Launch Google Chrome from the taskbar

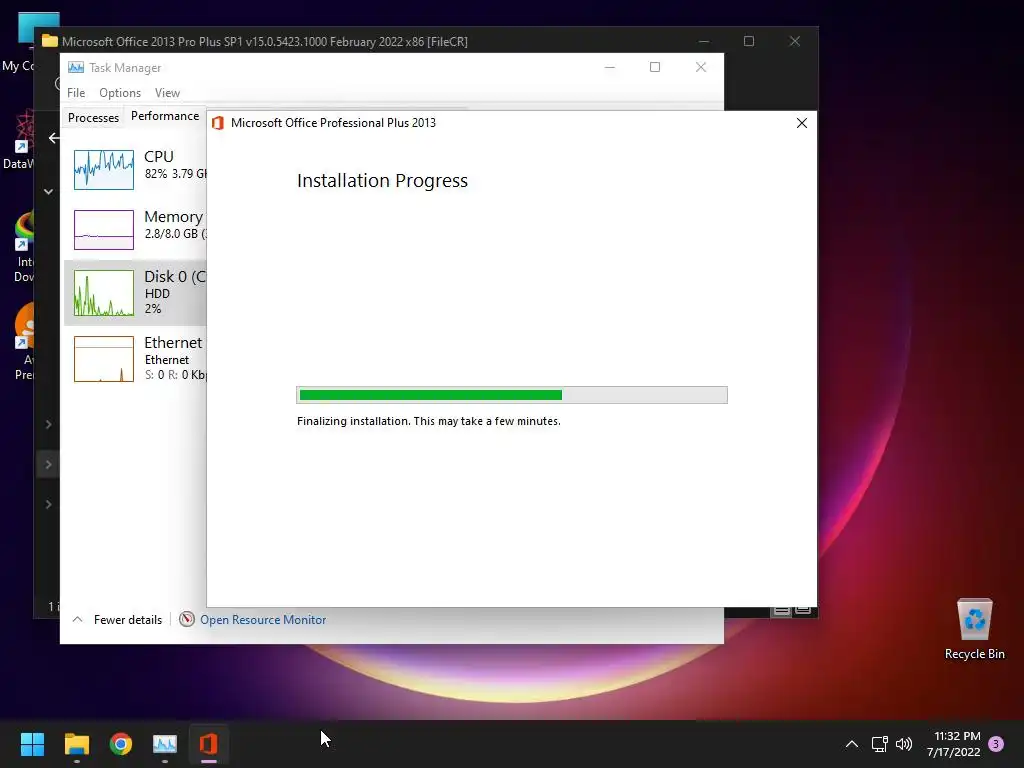click(121, 744)
